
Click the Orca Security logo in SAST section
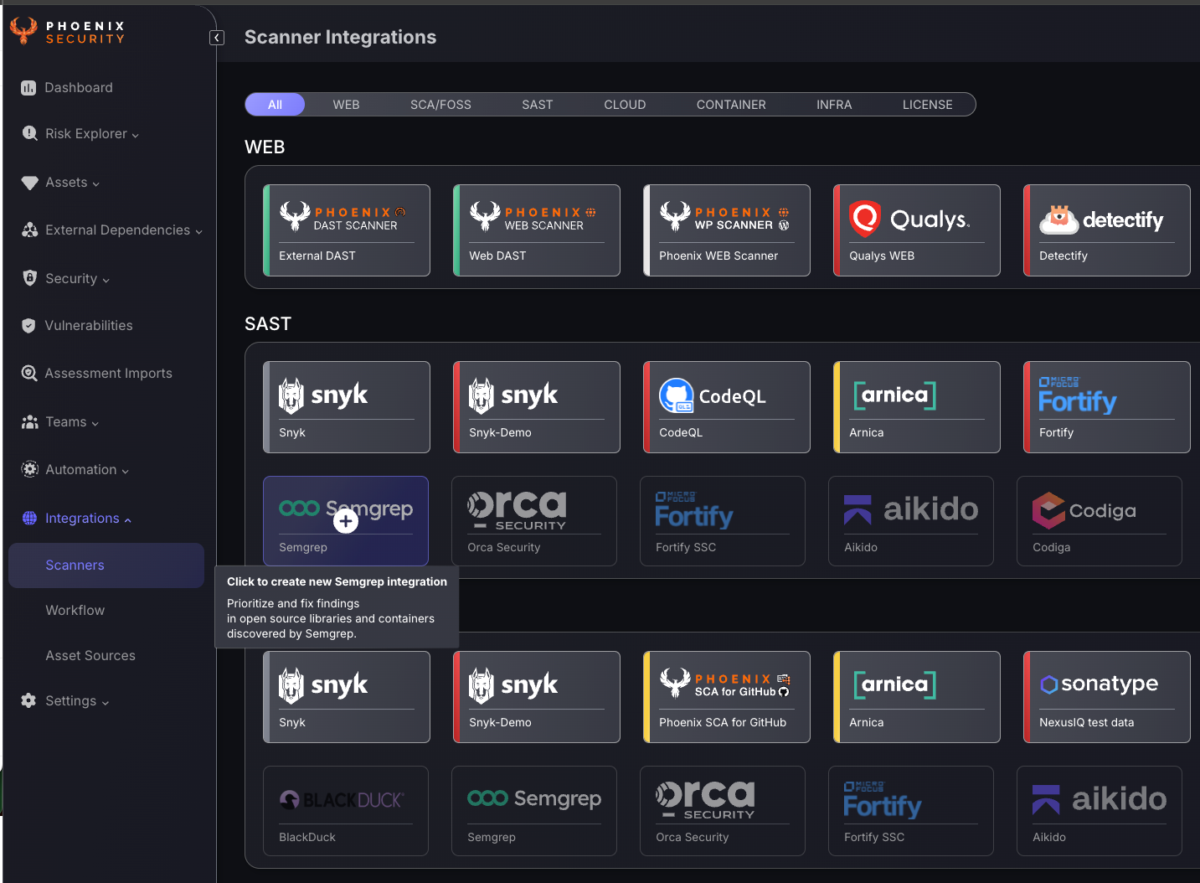517,510
